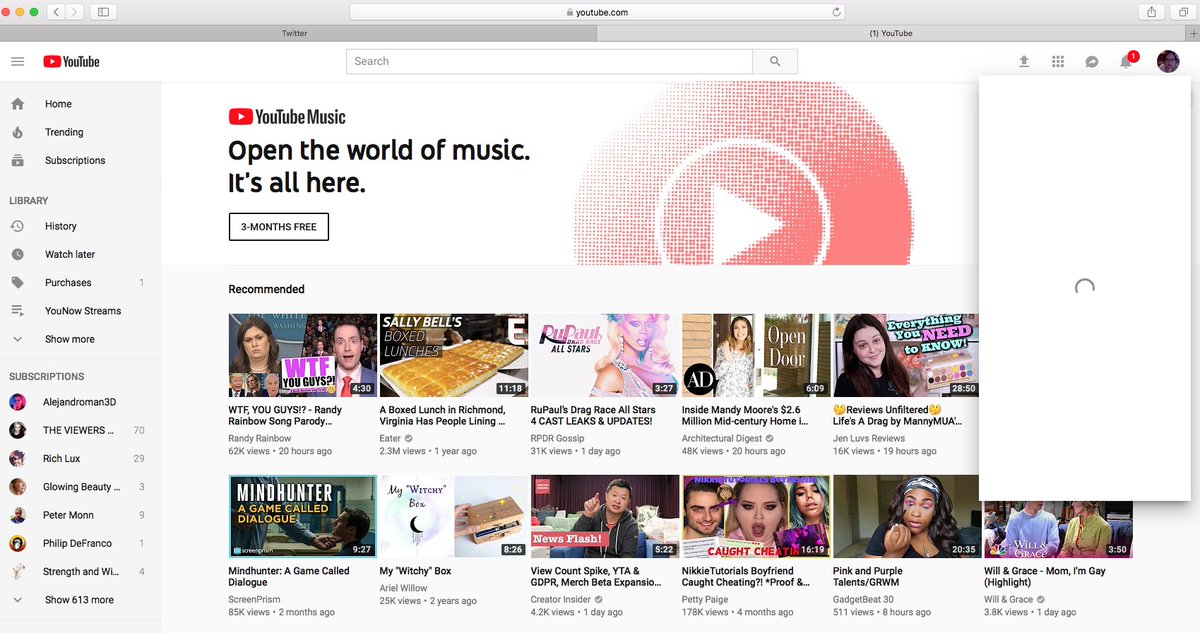Click the YouTube search field
Screen dimensions: 1200x633
coord(549,61)
